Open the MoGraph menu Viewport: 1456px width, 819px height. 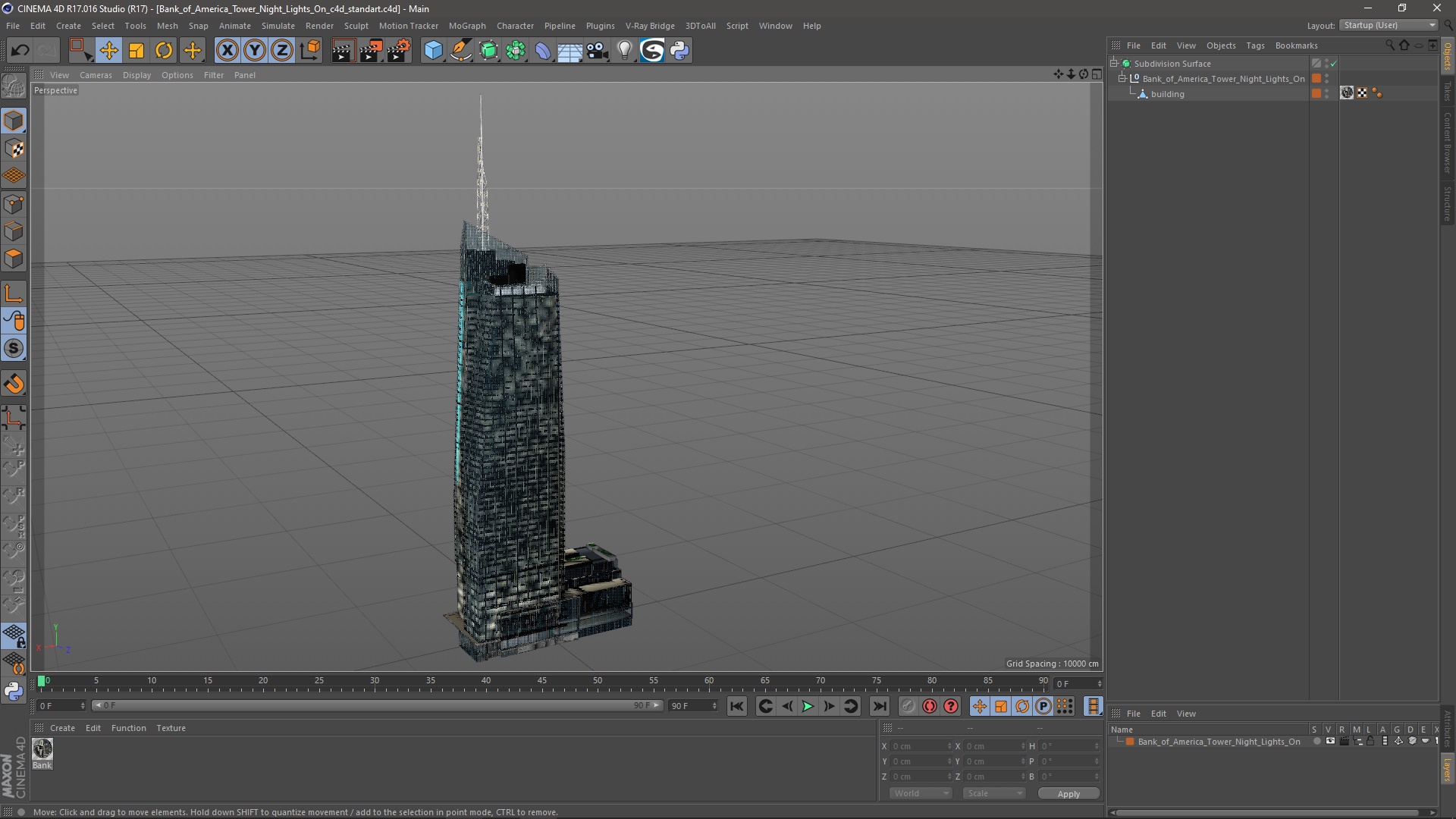pyautogui.click(x=467, y=26)
